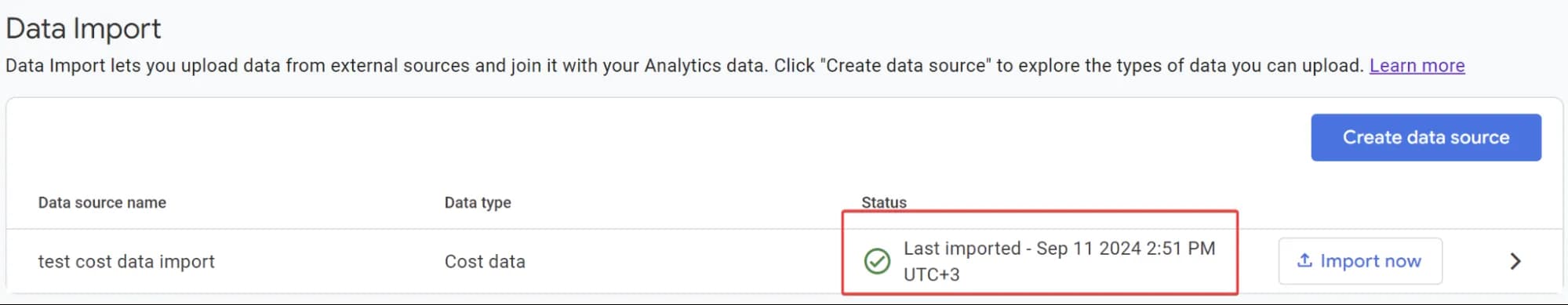Start upload with the Import now label
The image size is (1568, 305).
tap(1370, 261)
